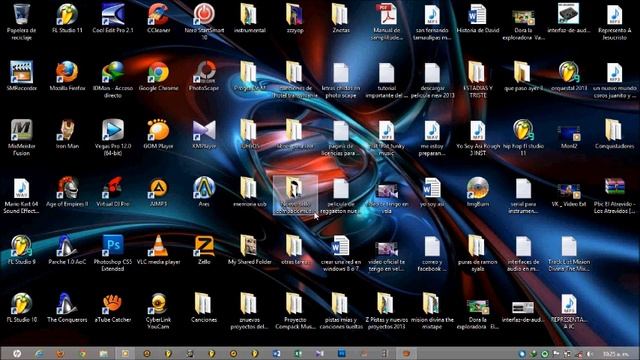The width and height of the screenshot is (640, 360).
Task: Open yo soy asi Word document
Action: [x=432, y=192]
